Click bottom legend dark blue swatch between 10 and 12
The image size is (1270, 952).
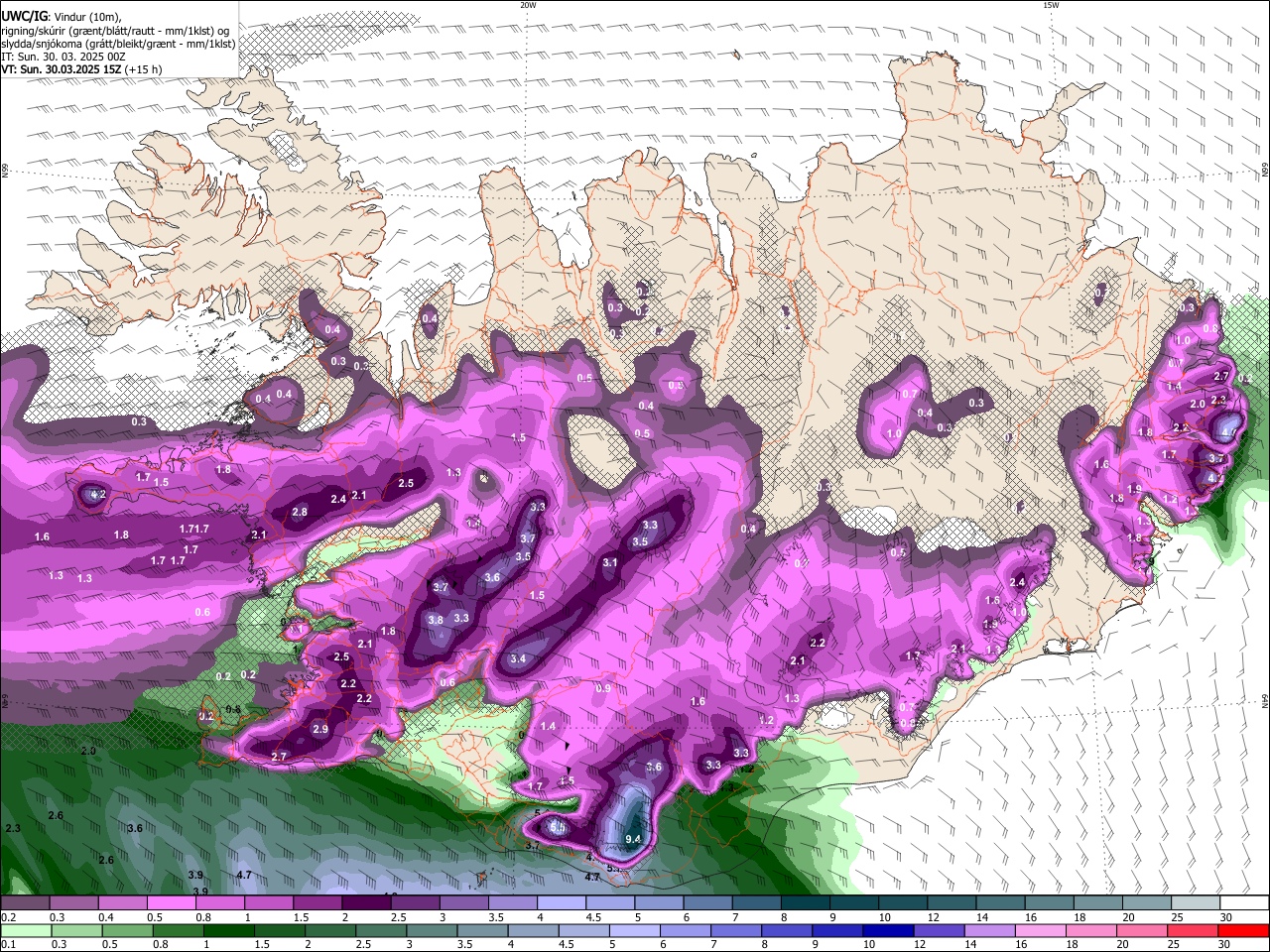coord(887,930)
